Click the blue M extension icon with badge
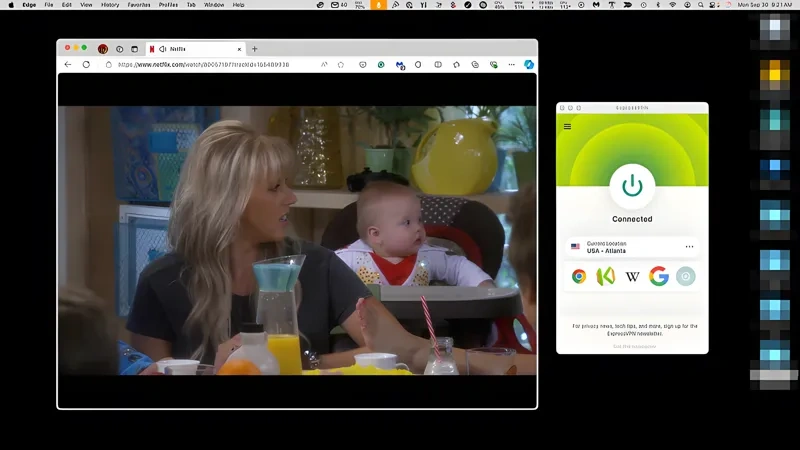800x450 pixels. pos(400,65)
